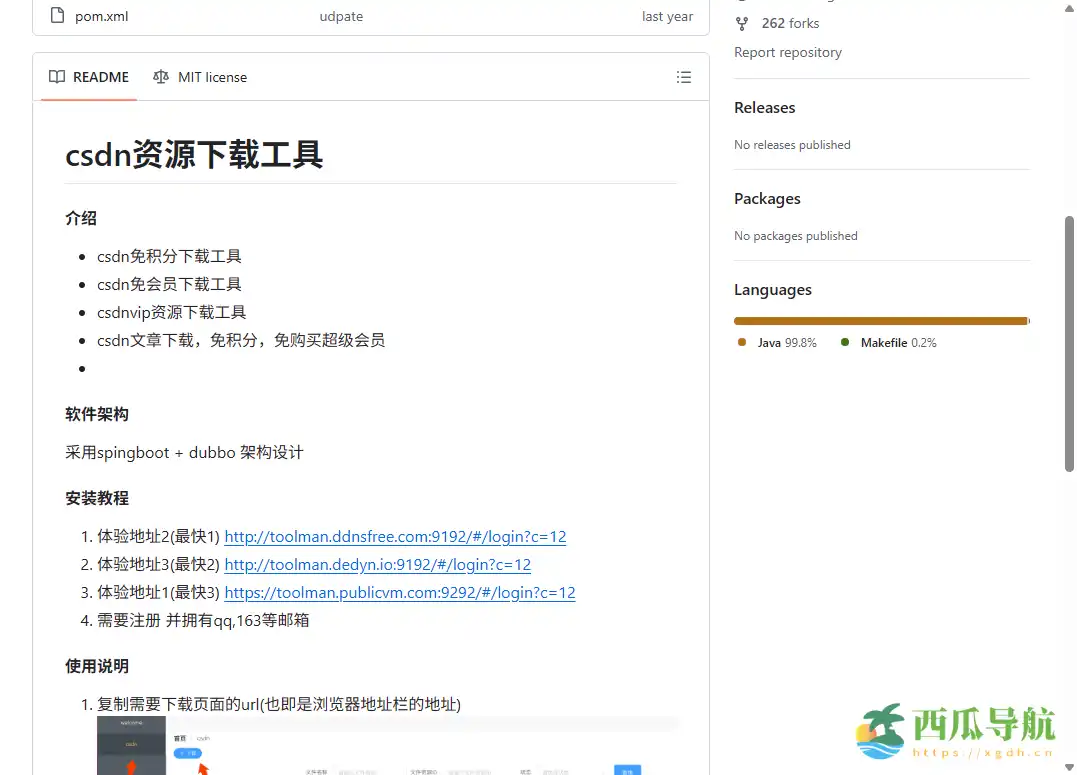The image size is (1077, 775).
Task: Open the toolman.ddnsfree.com login link
Action: click(395, 536)
